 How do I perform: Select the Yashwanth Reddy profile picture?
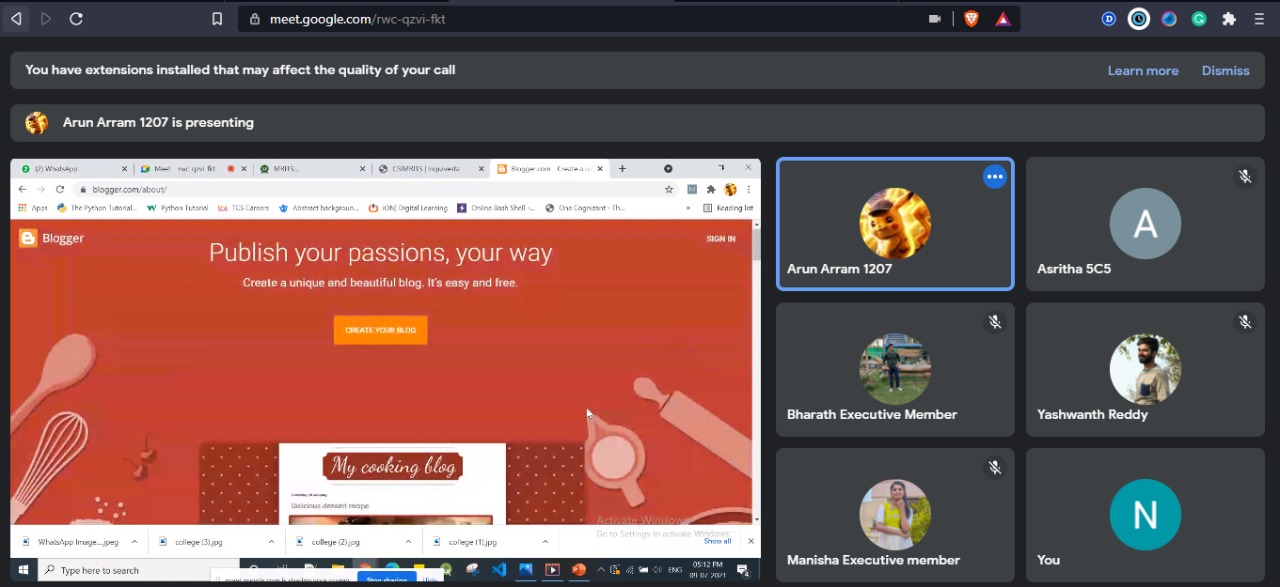point(1145,369)
